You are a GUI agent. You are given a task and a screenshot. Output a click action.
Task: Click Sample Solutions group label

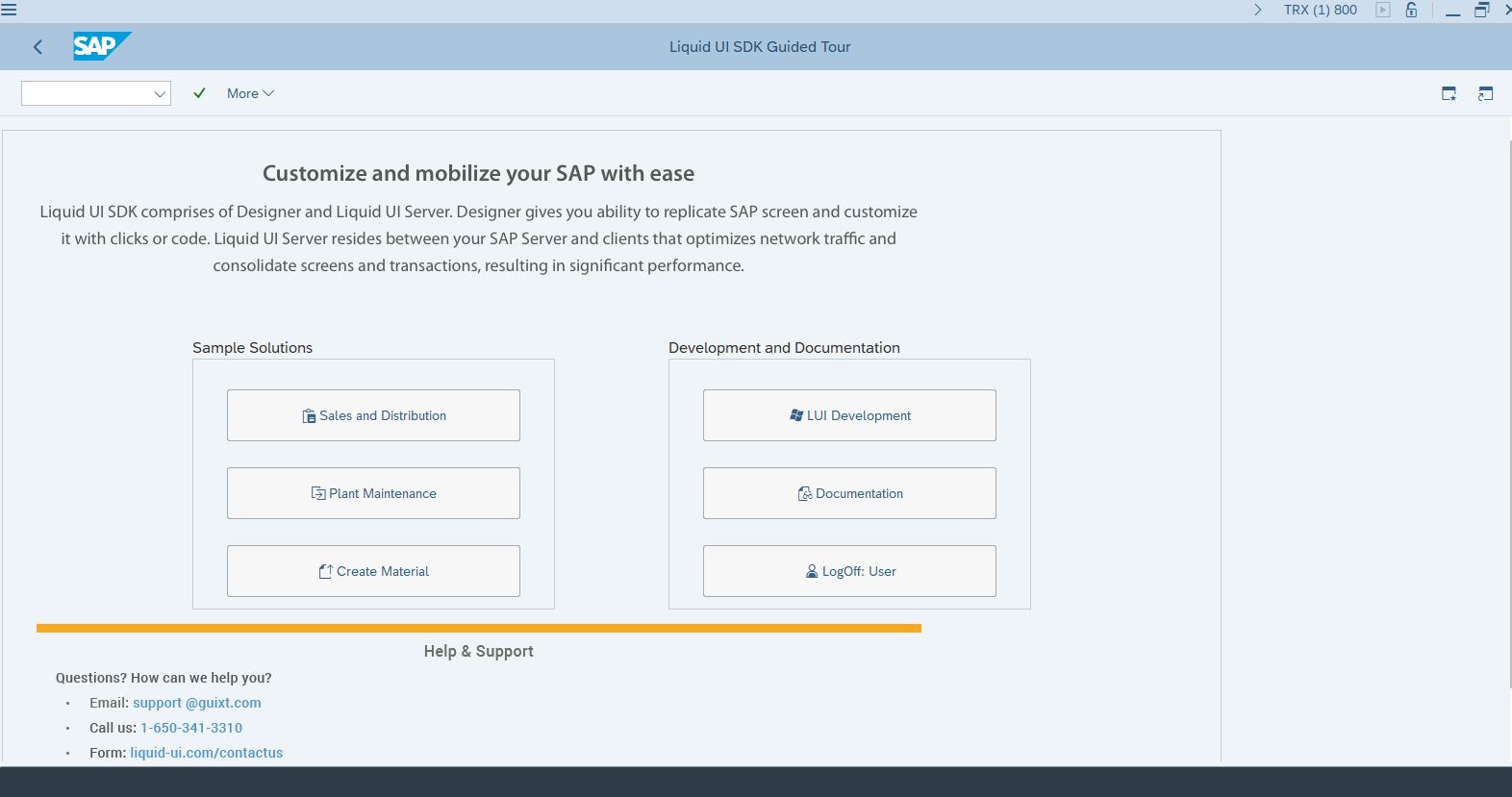pos(252,348)
